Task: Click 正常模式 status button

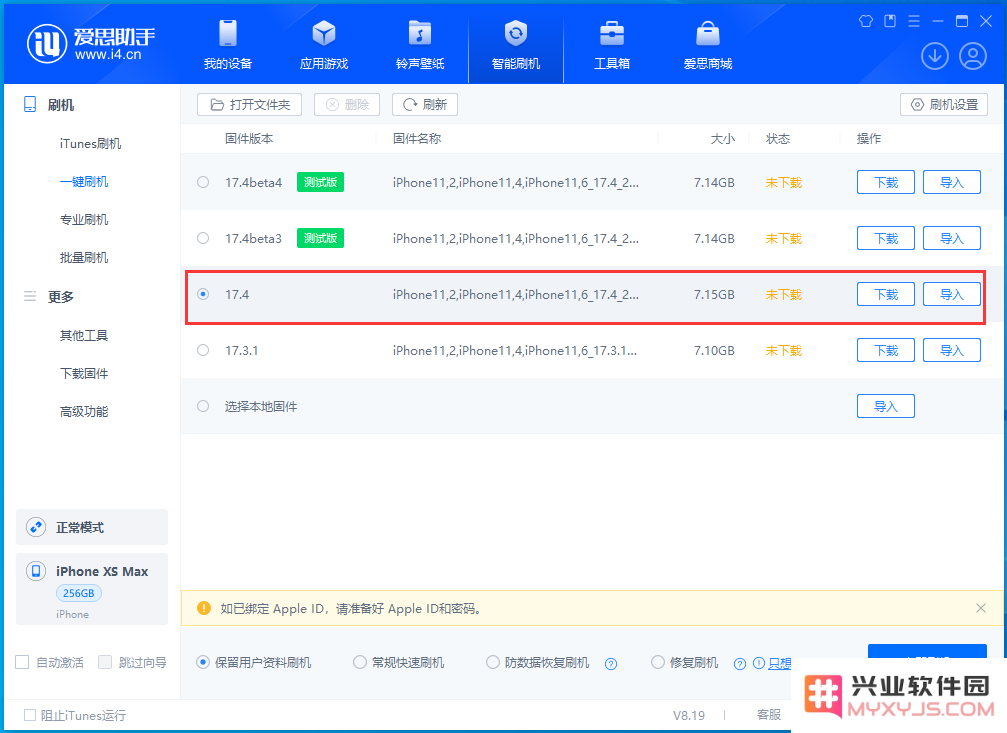Action: click(92, 527)
